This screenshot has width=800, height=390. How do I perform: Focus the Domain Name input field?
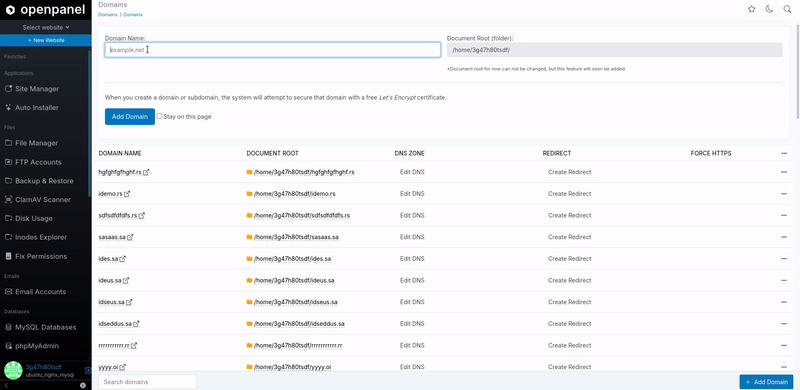[273, 50]
